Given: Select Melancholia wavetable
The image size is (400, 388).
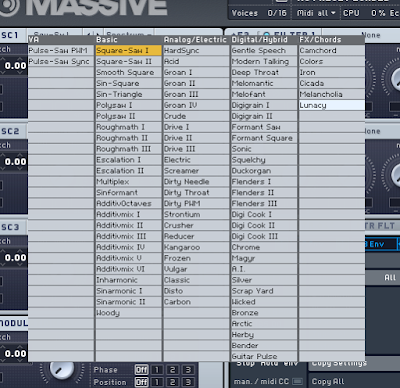Looking at the screenshot, I should click(x=332, y=94).
